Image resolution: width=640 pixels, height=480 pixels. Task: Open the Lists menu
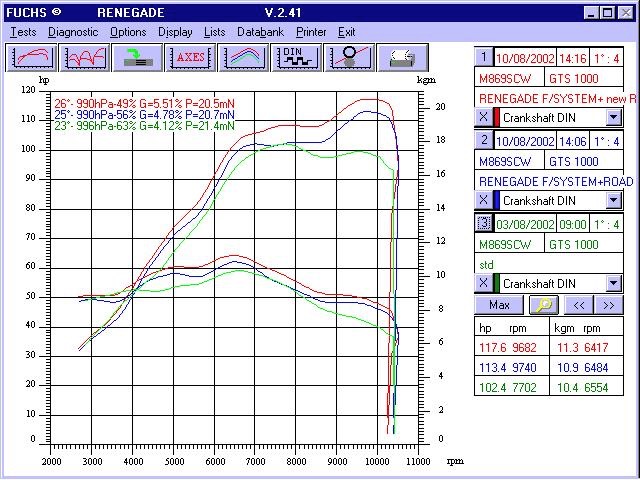point(215,32)
